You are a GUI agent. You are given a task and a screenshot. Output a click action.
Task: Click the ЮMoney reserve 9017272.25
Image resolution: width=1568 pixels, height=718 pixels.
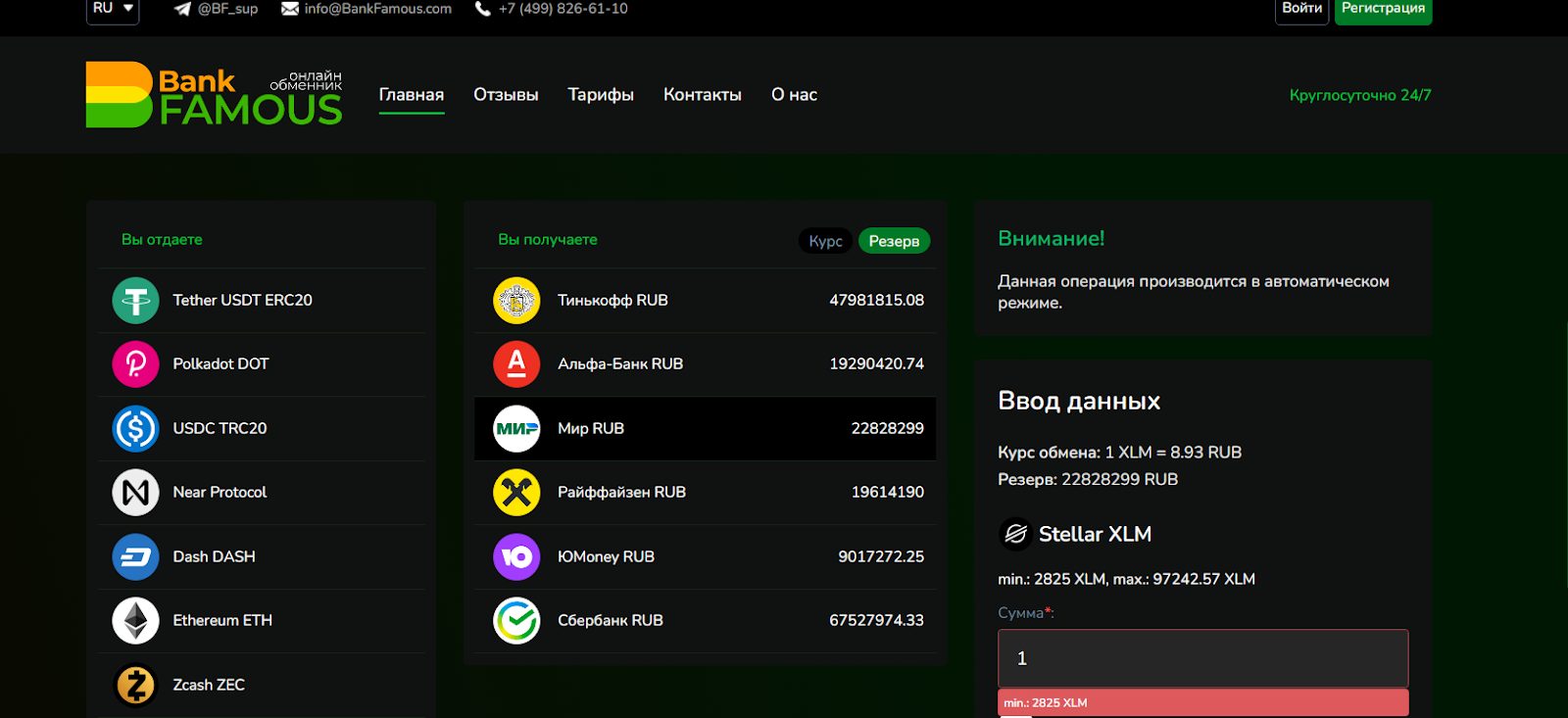click(x=880, y=557)
